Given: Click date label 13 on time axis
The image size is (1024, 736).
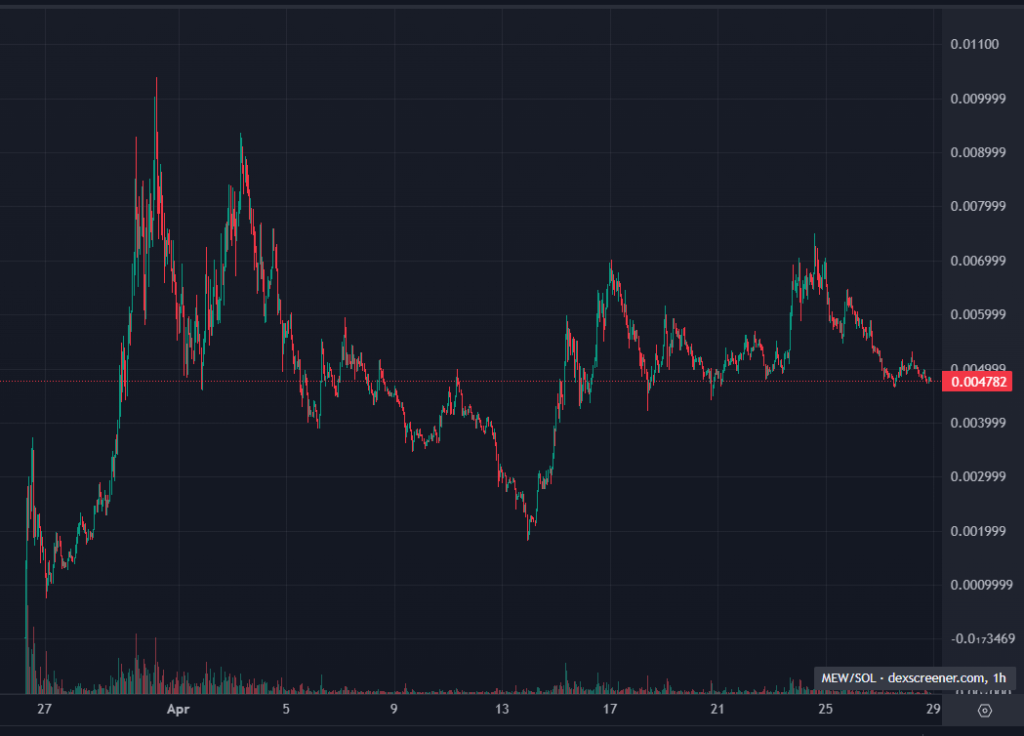Looking at the screenshot, I should pyautogui.click(x=502, y=710).
